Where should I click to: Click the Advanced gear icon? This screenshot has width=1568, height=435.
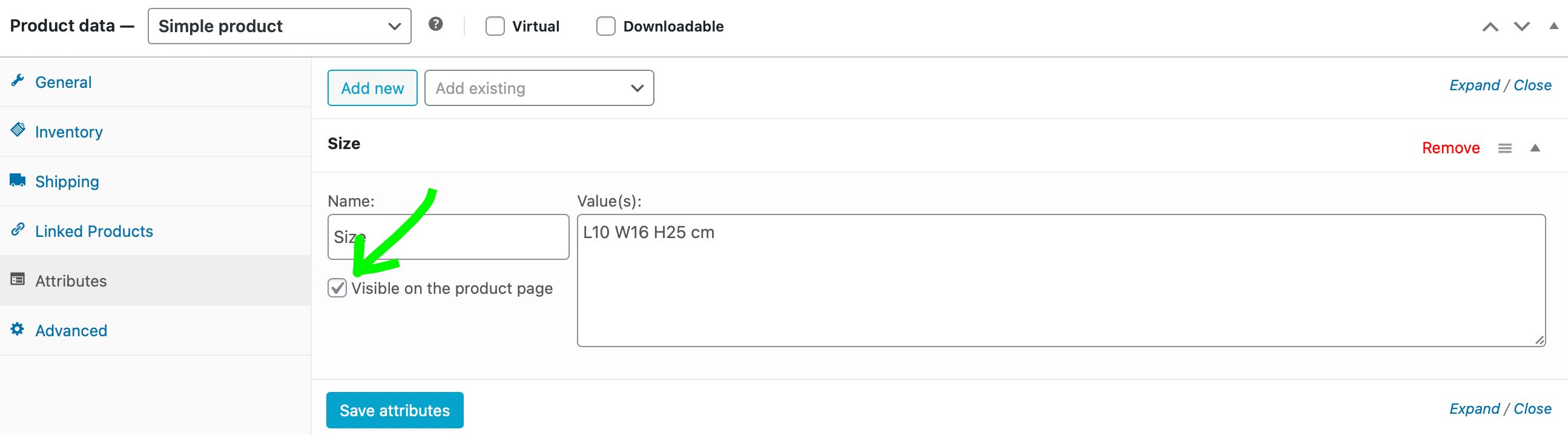[x=18, y=329]
